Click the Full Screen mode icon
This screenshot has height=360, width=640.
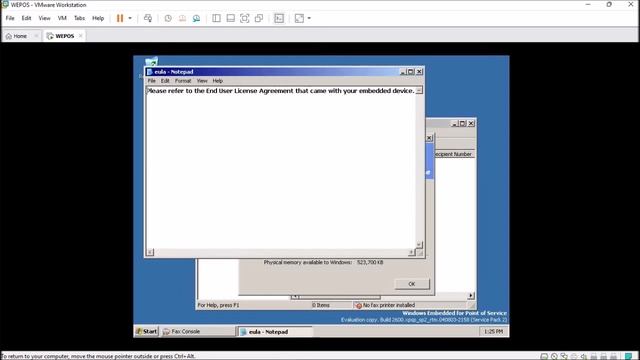point(244,18)
